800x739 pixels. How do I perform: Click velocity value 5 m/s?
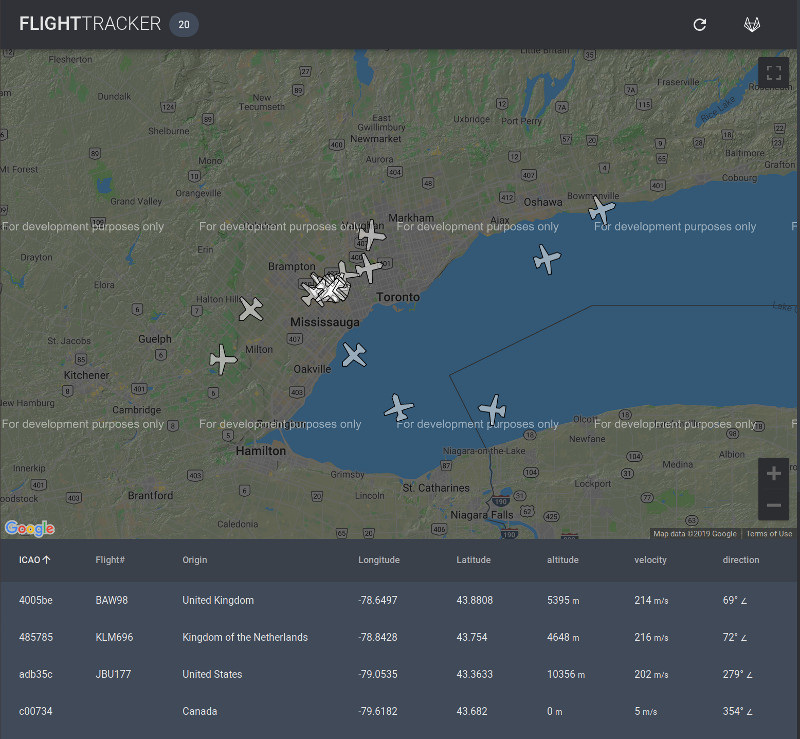(645, 711)
